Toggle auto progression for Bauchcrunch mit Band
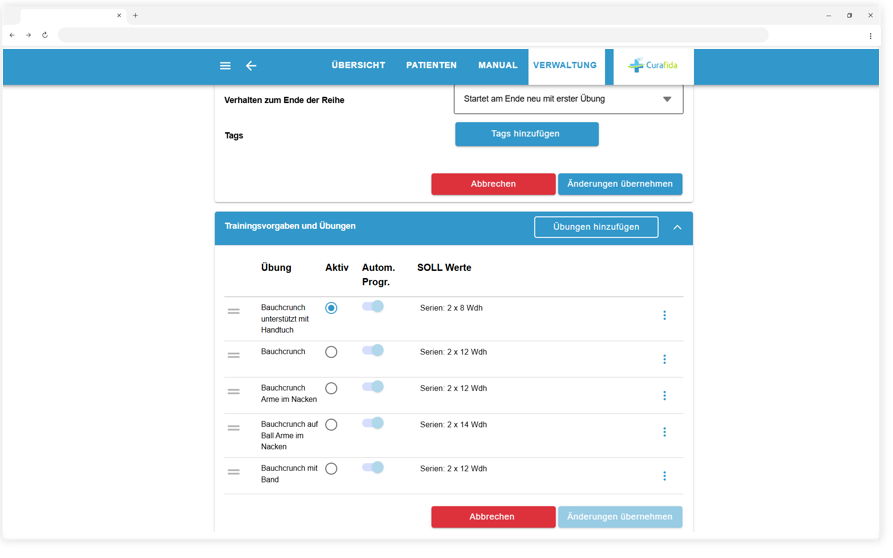Image resolution: width=893 pixels, height=558 pixels. [x=373, y=467]
